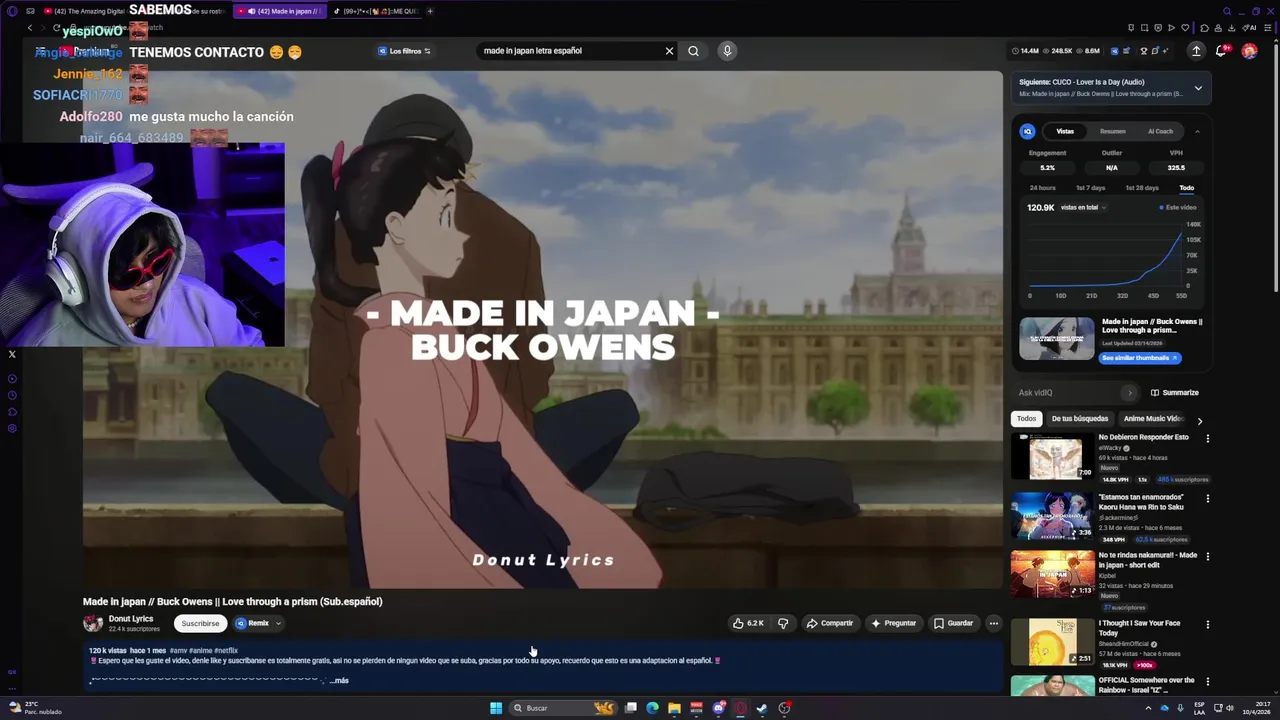Viewport: 1280px width, 720px height.
Task: Click the Windows taskbar Buscar search box
Action: click(x=563, y=708)
